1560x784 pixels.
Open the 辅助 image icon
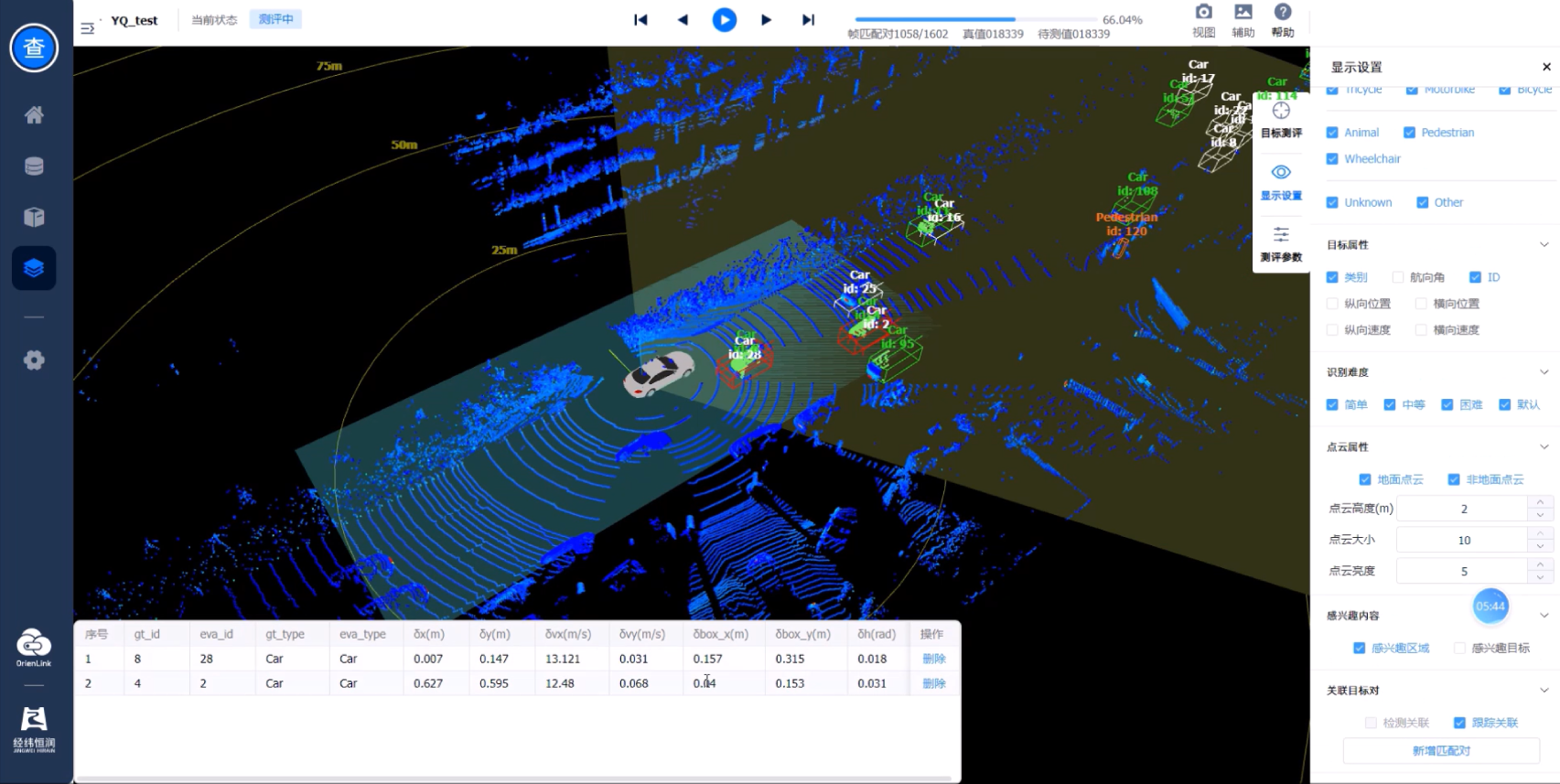pos(1243,13)
